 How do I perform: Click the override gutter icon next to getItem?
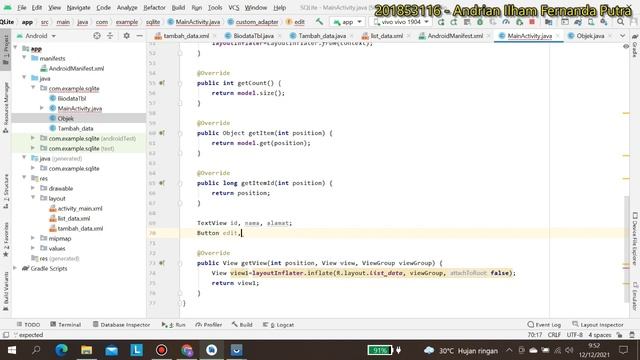[162, 133]
